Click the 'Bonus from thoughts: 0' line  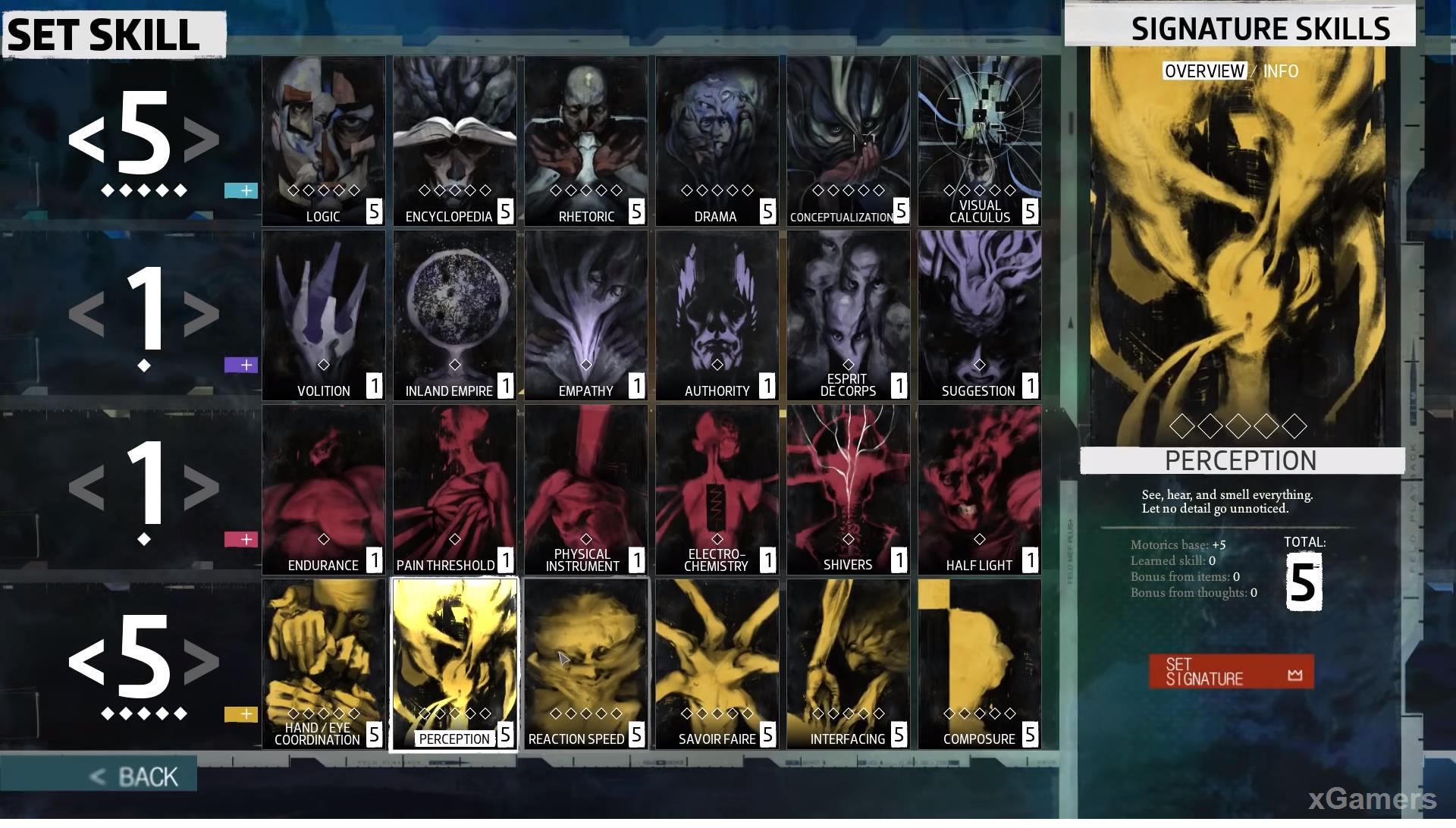(1194, 592)
